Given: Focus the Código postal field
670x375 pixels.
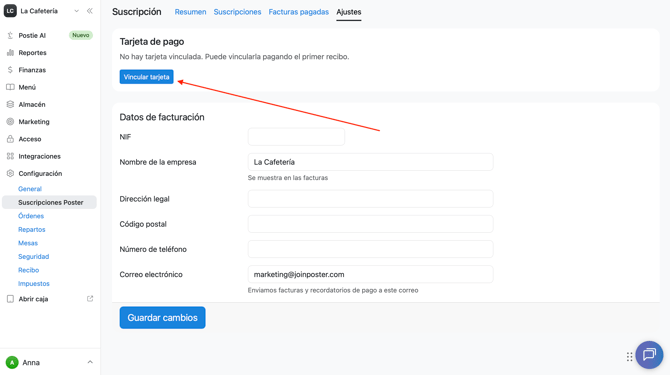Looking at the screenshot, I should pyautogui.click(x=370, y=224).
